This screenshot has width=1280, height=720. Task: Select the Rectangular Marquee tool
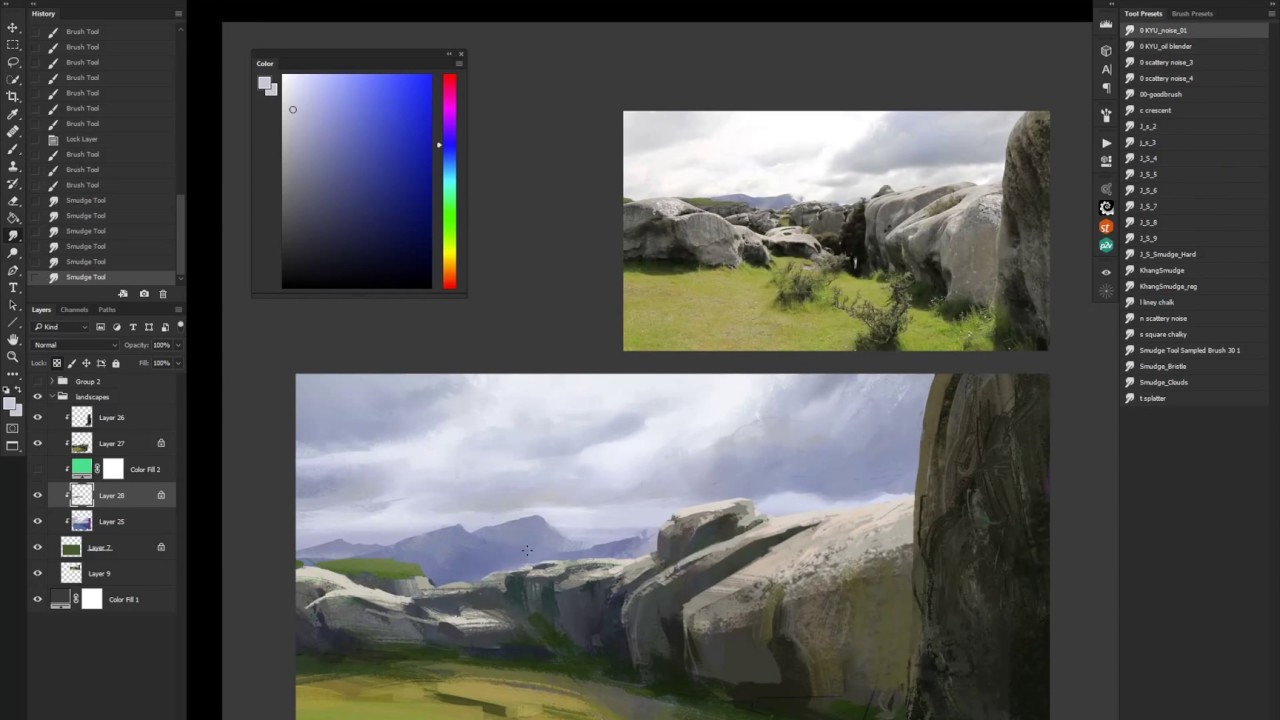point(13,45)
